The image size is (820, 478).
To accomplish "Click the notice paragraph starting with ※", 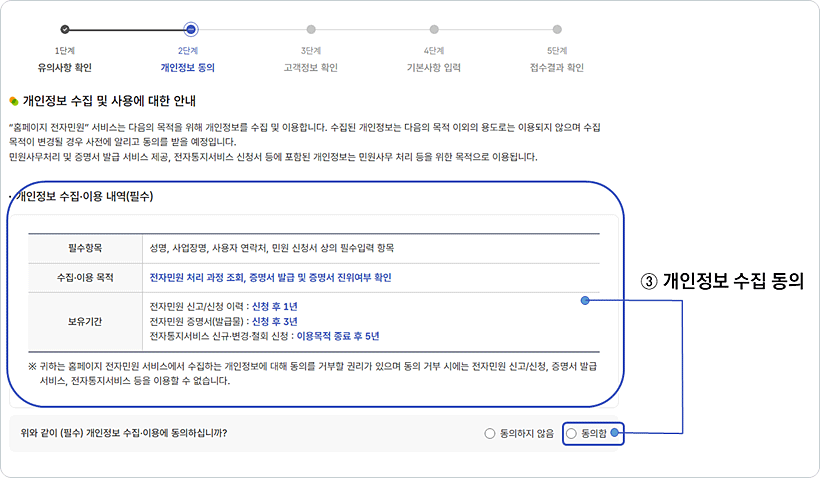I will click(x=312, y=373).
